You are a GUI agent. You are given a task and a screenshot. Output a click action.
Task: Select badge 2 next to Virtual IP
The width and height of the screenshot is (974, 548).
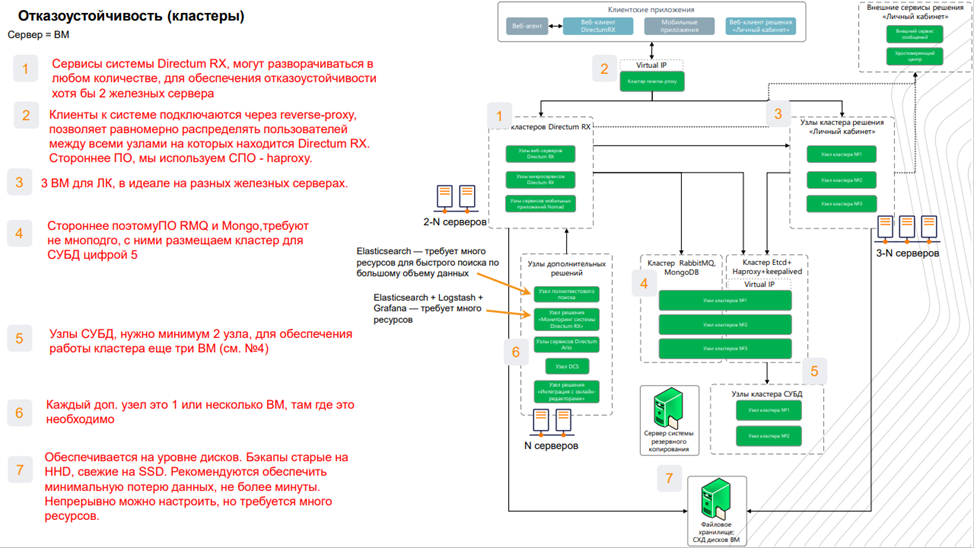point(604,68)
